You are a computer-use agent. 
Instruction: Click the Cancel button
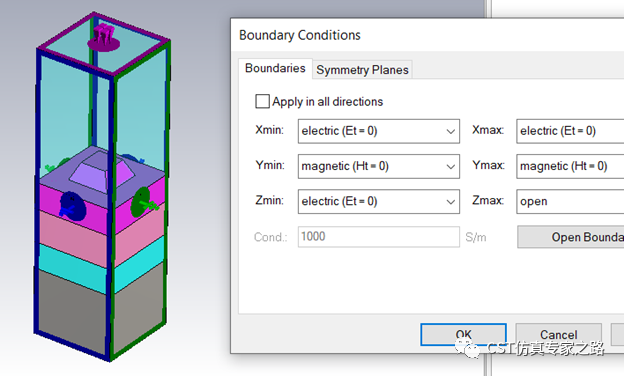tap(558, 335)
